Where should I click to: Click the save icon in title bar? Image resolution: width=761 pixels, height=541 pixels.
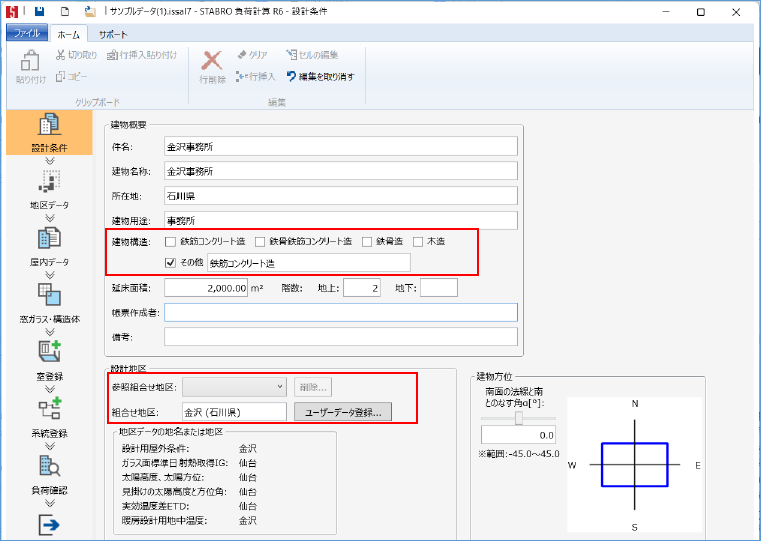39,12
